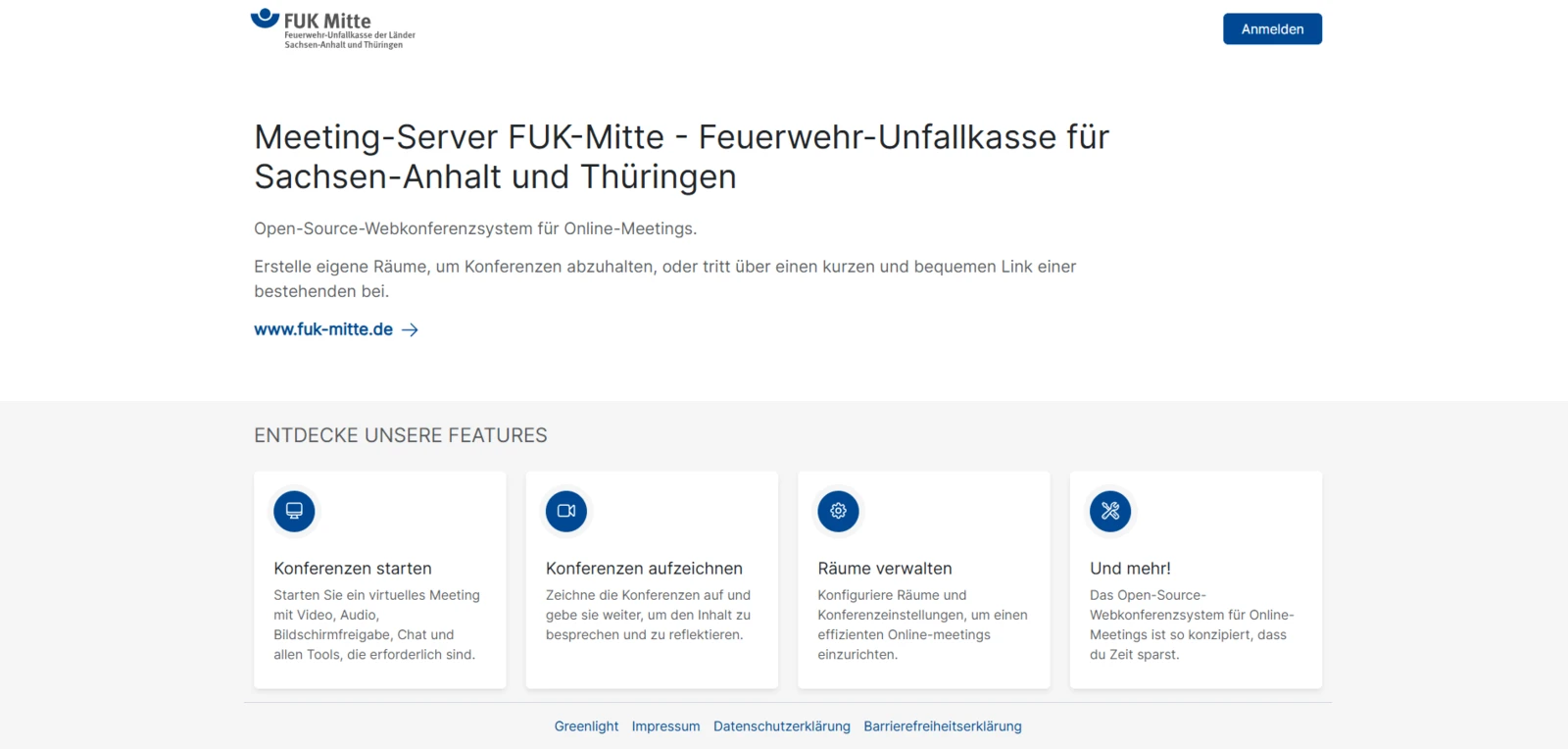Click the Konferenzen starten card title
The image size is (1568, 749).
[x=353, y=569]
